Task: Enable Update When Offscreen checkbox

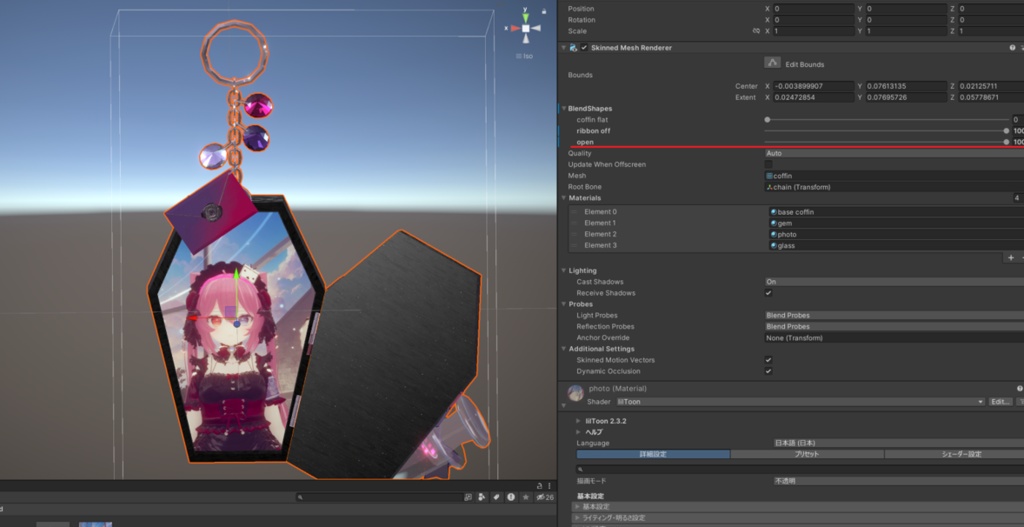Action: point(768,165)
